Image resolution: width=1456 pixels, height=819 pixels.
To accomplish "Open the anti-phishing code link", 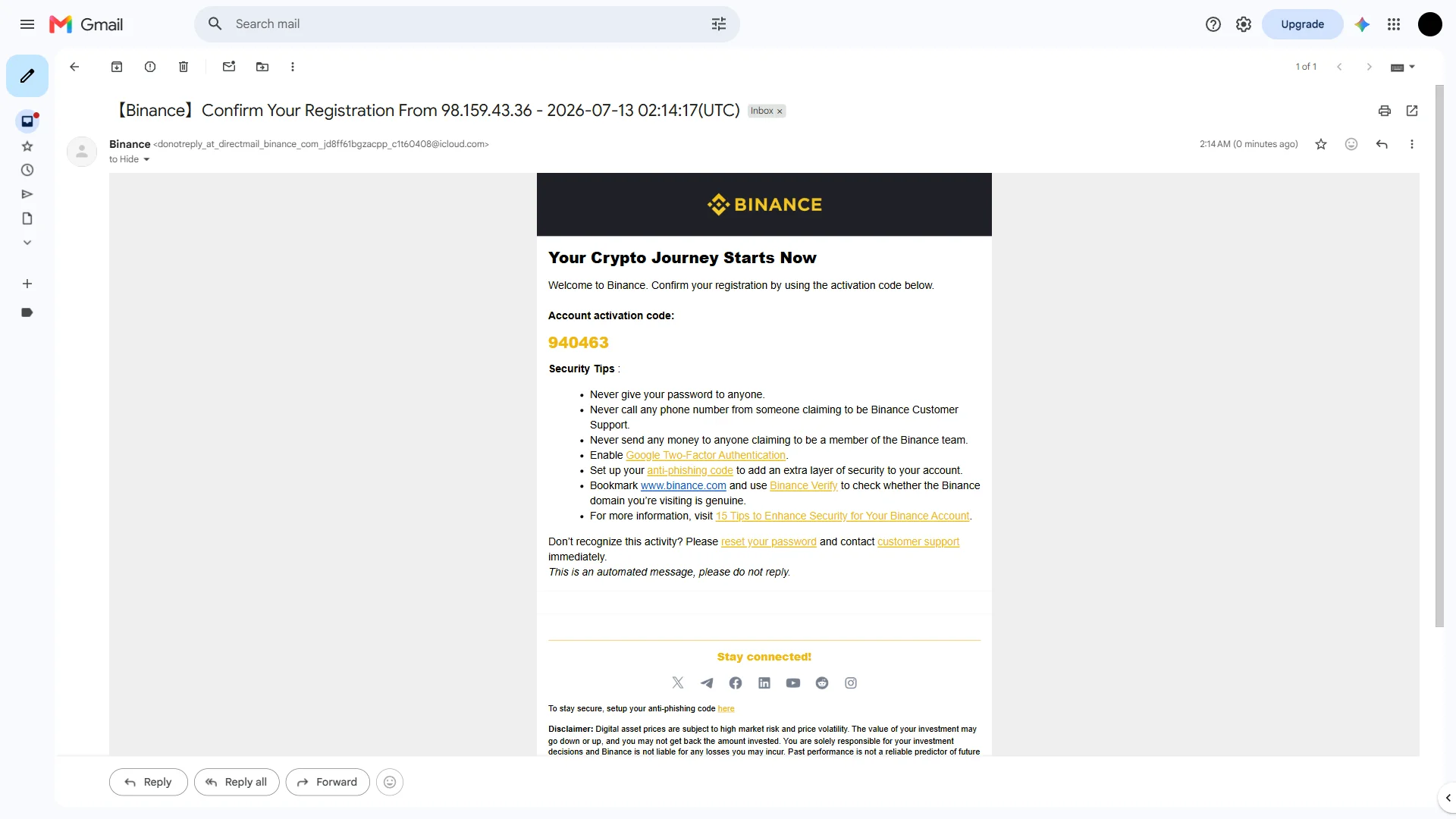I will (x=690, y=470).
